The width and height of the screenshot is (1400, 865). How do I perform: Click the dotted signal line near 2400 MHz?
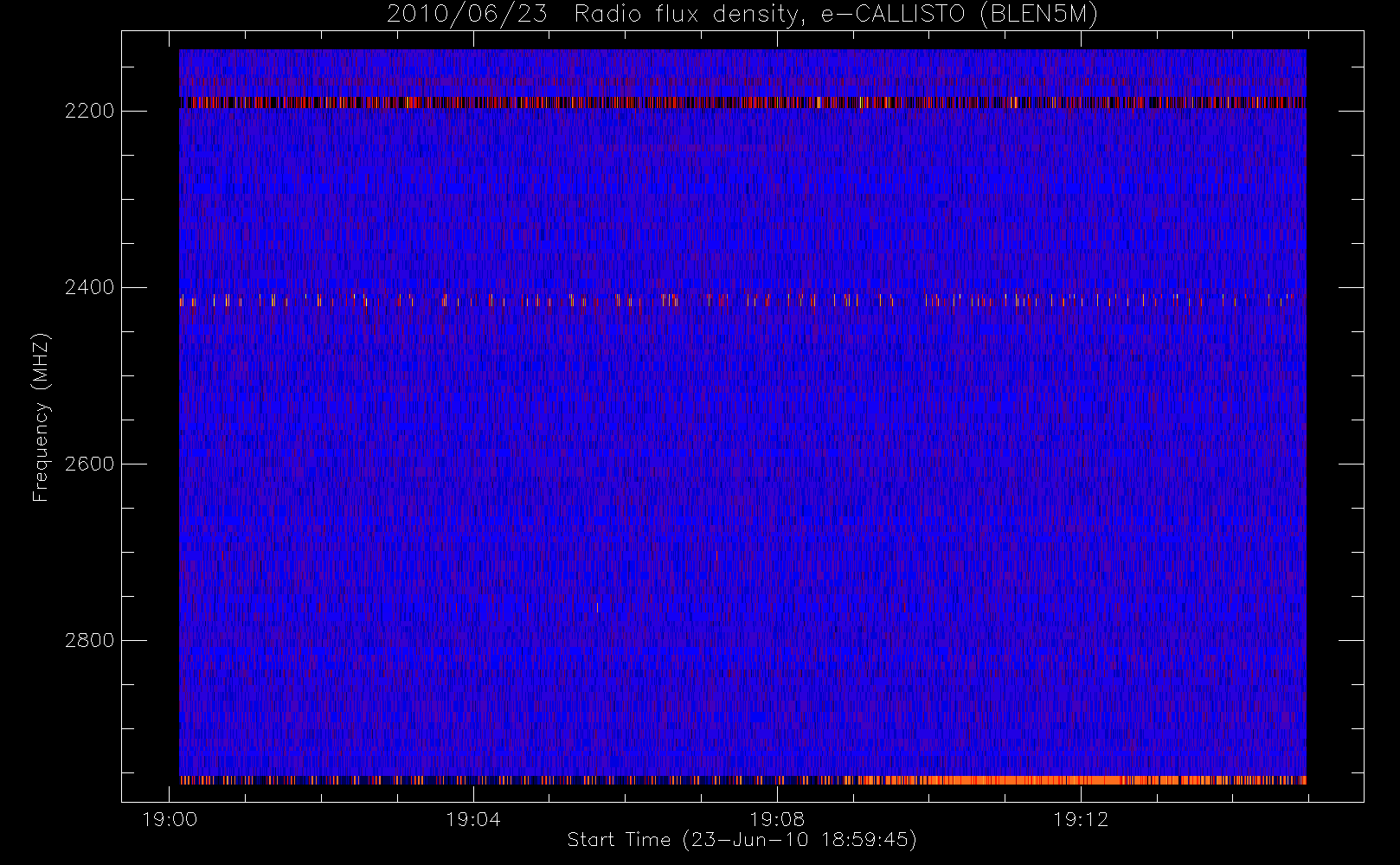pos(742,300)
